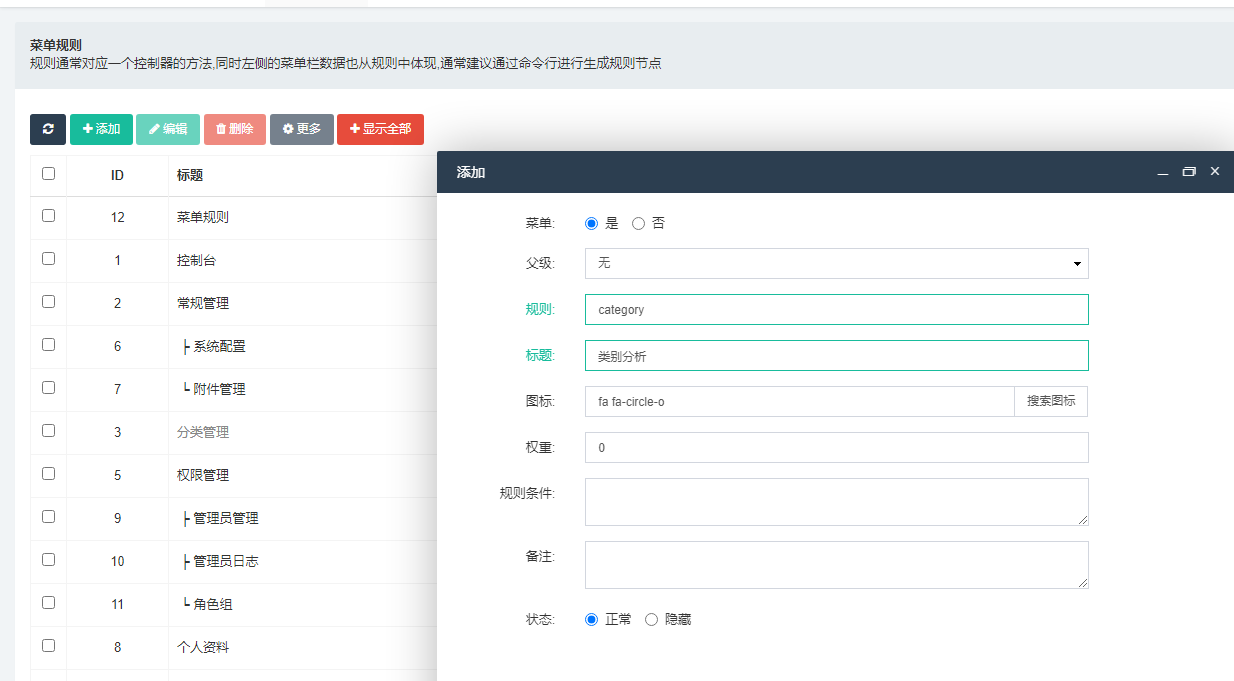Click the trash icon on 删除 button
The image size is (1234, 681).
(221, 129)
